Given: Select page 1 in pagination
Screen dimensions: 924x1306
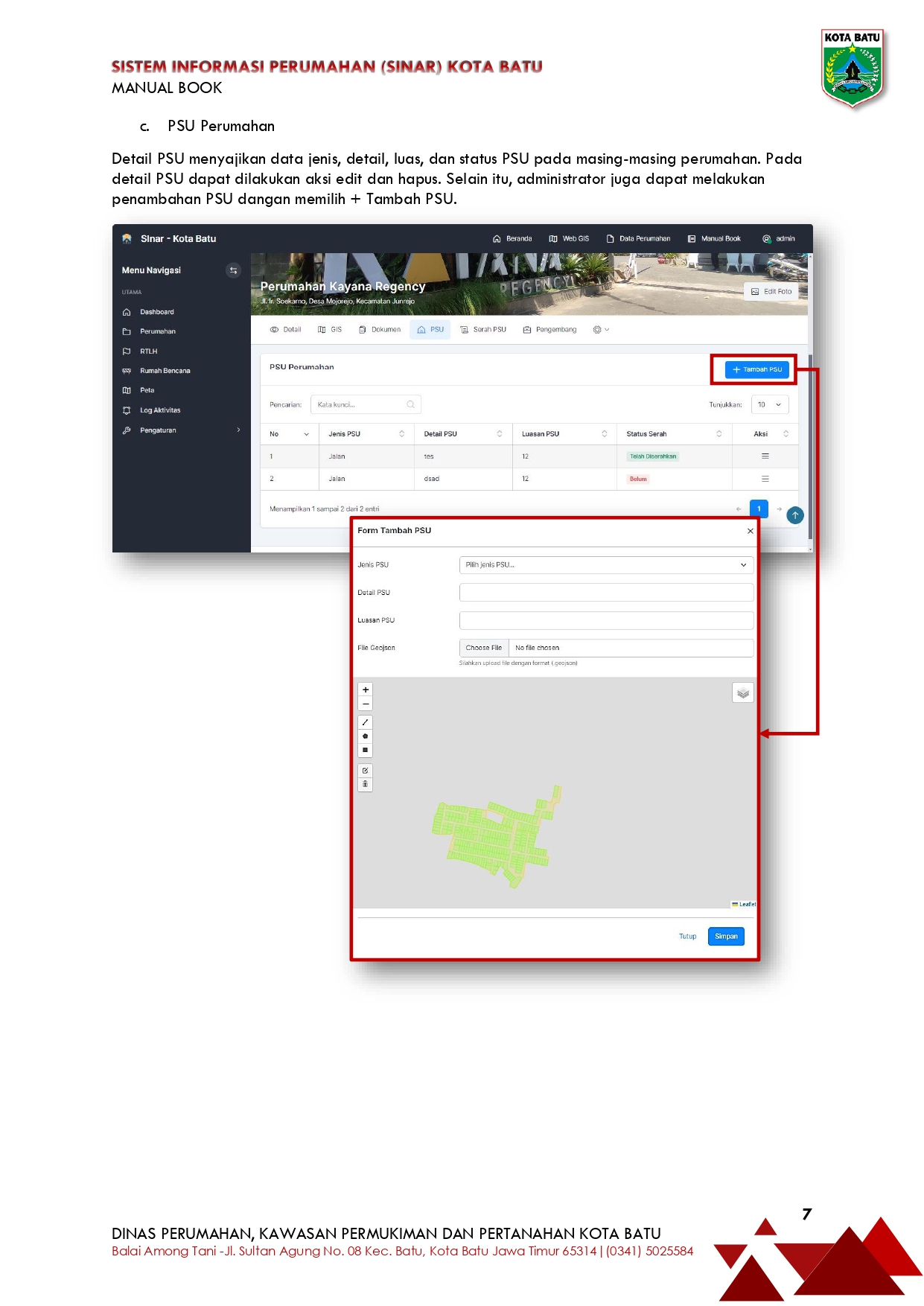Looking at the screenshot, I should coord(759,509).
